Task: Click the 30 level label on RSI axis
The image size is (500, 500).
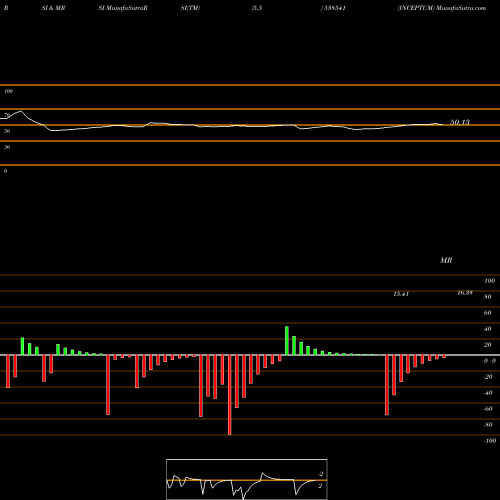Action: click(7, 147)
